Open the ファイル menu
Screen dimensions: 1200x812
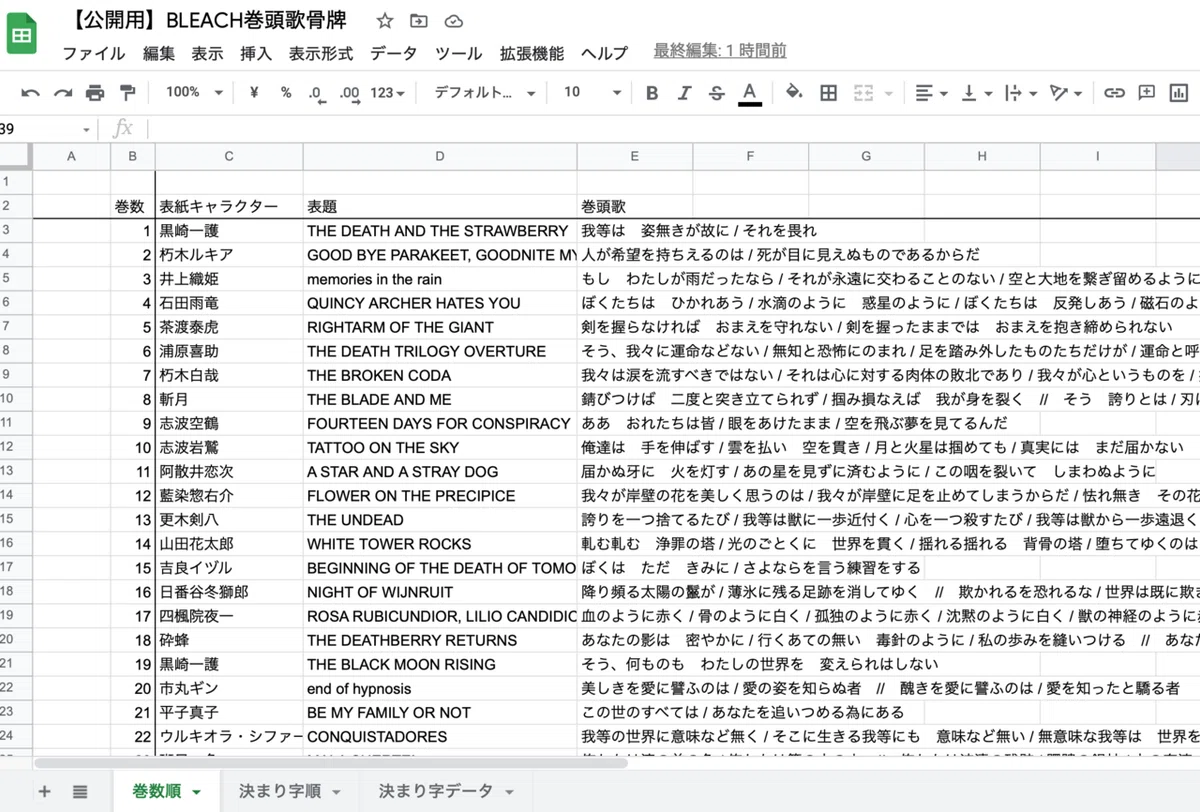94,53
